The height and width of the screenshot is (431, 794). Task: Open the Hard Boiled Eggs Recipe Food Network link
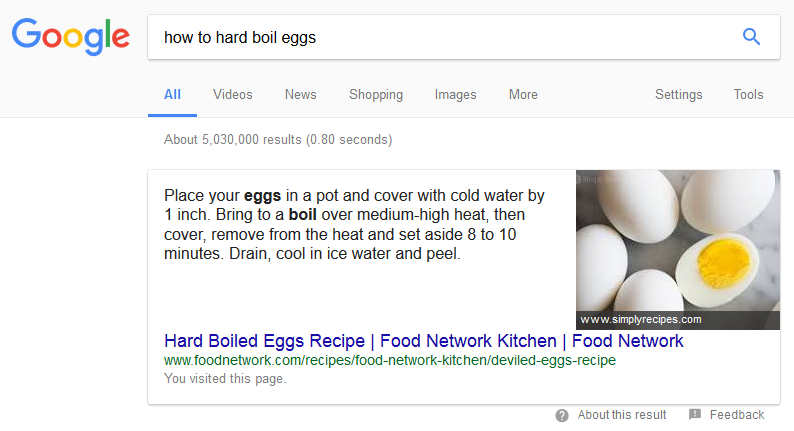click(424, 341)
